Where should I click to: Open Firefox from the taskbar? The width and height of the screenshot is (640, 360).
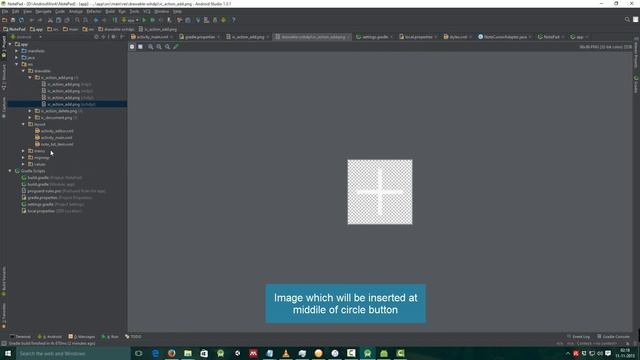171,353
